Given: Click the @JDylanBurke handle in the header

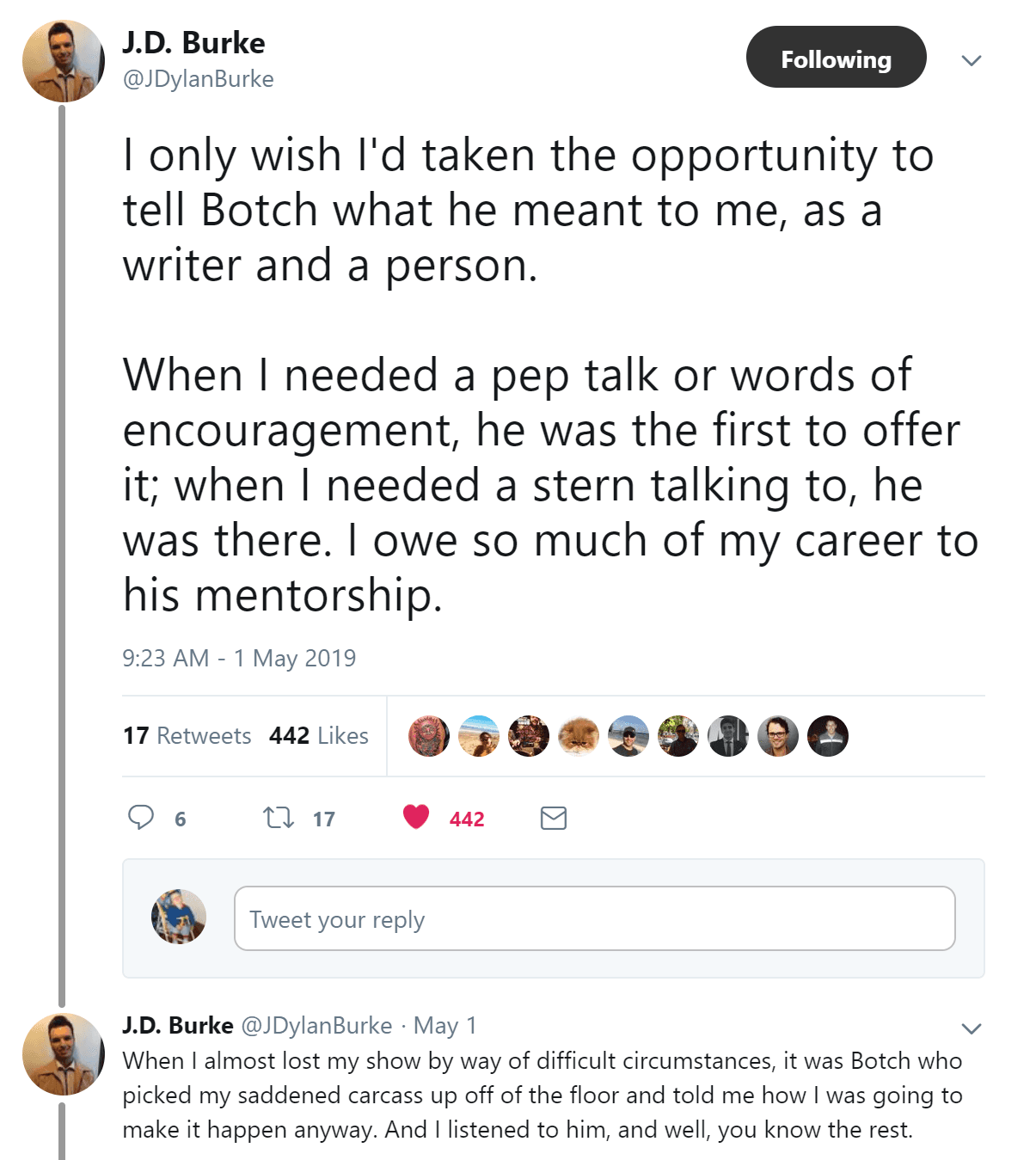Looking at the screenshot, I should (x=199, y=79).
